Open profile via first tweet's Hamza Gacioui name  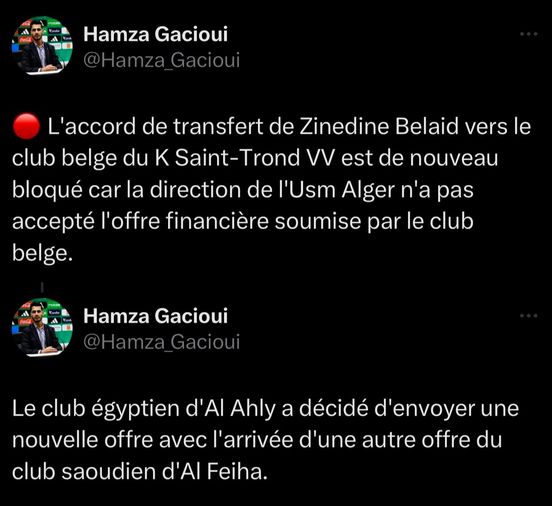pos(156,34)
